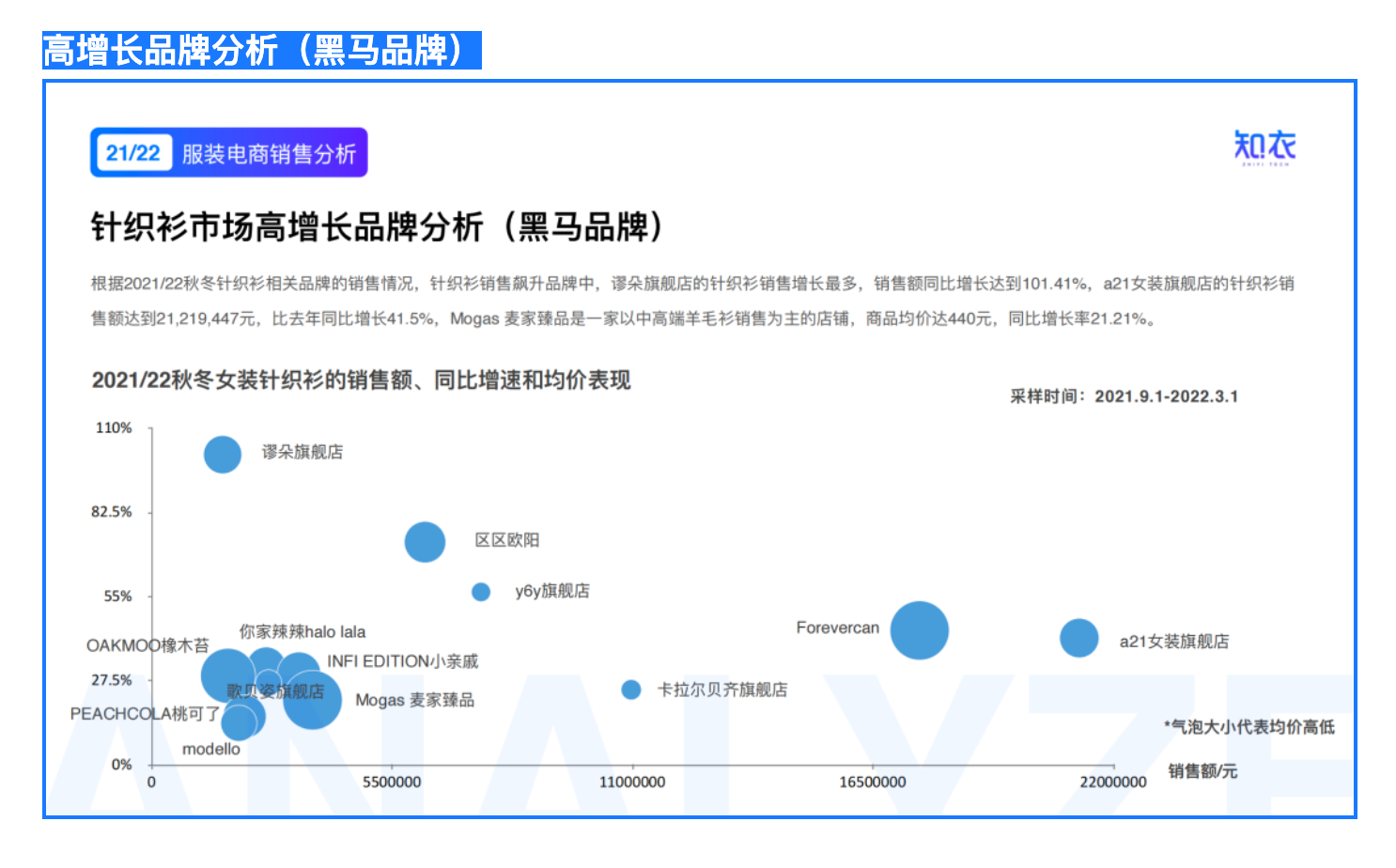Click the sampling time text 采样时间：2021.9.1-2022.3.1
Screen dimensions: 1396x868
(1124, 396)
